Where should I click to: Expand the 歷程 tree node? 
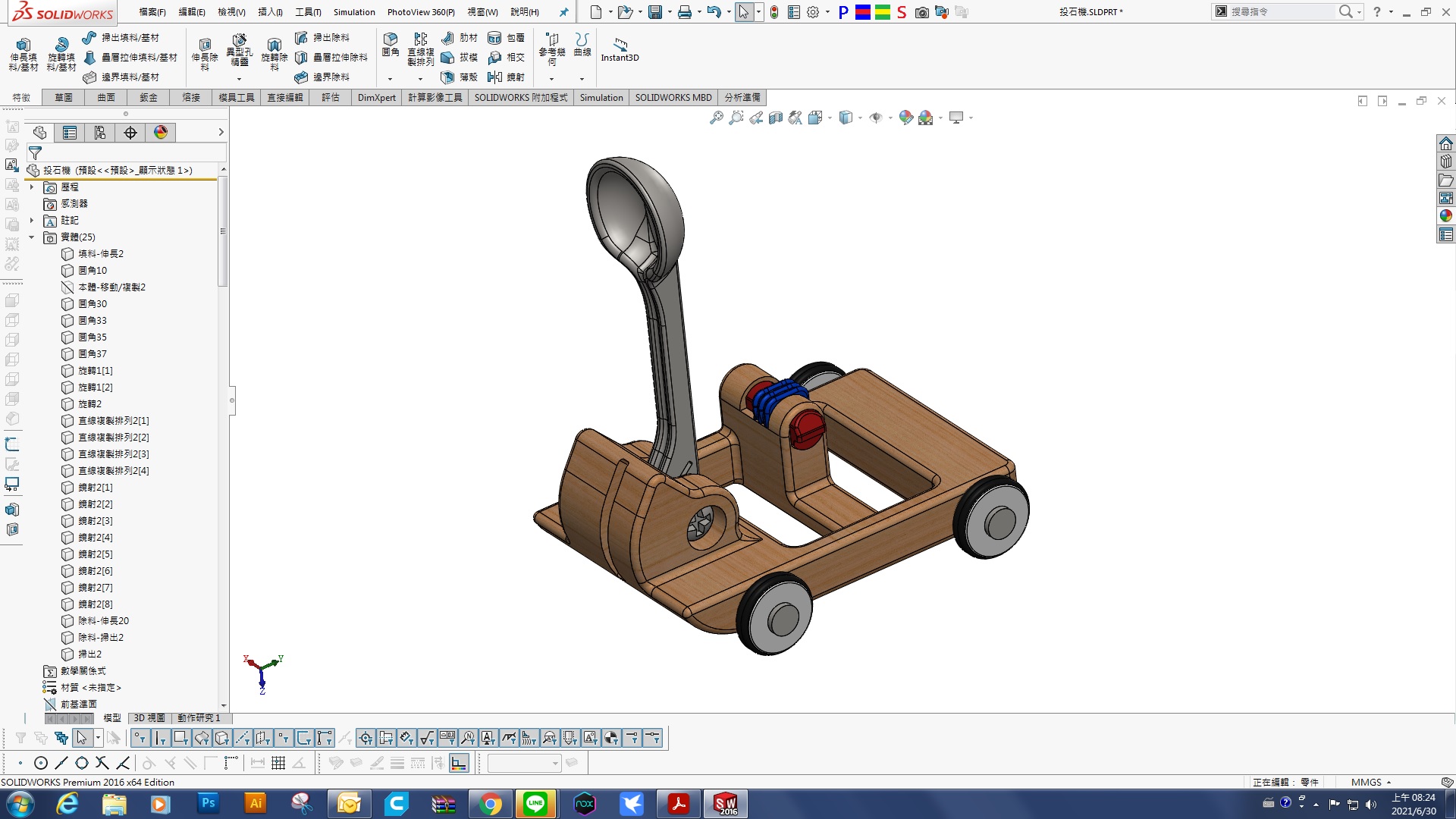32,187
